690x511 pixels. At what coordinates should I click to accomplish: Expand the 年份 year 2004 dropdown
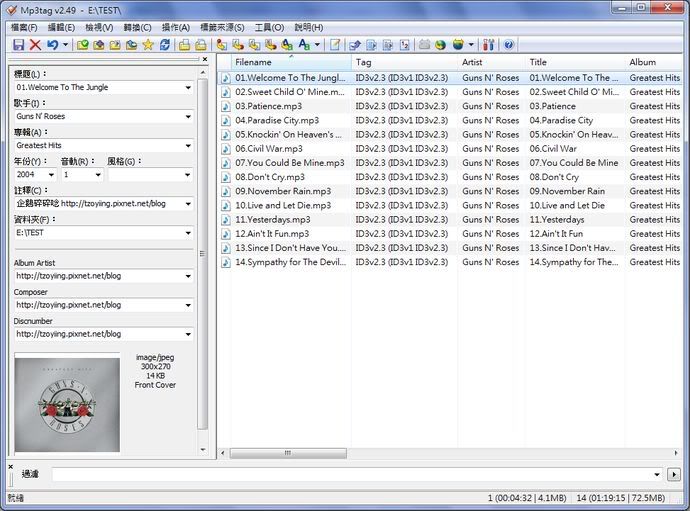[51, 175]
